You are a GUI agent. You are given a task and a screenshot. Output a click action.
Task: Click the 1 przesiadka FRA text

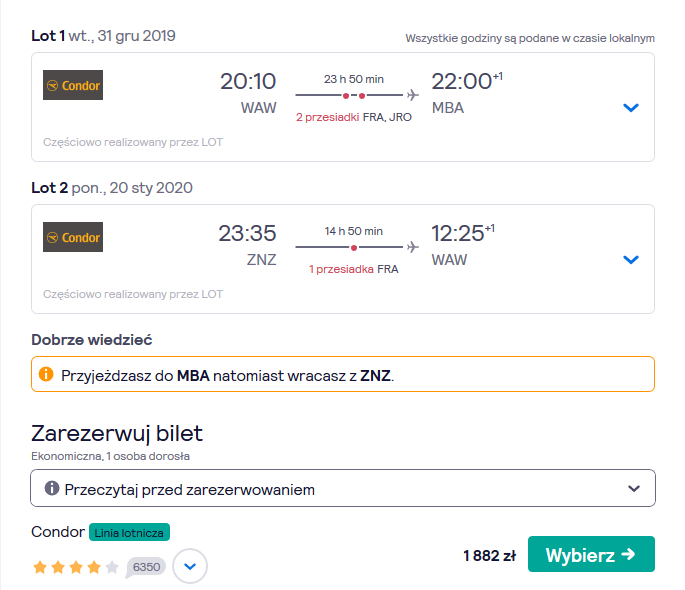pyautogui.click(x=354, y=269)
